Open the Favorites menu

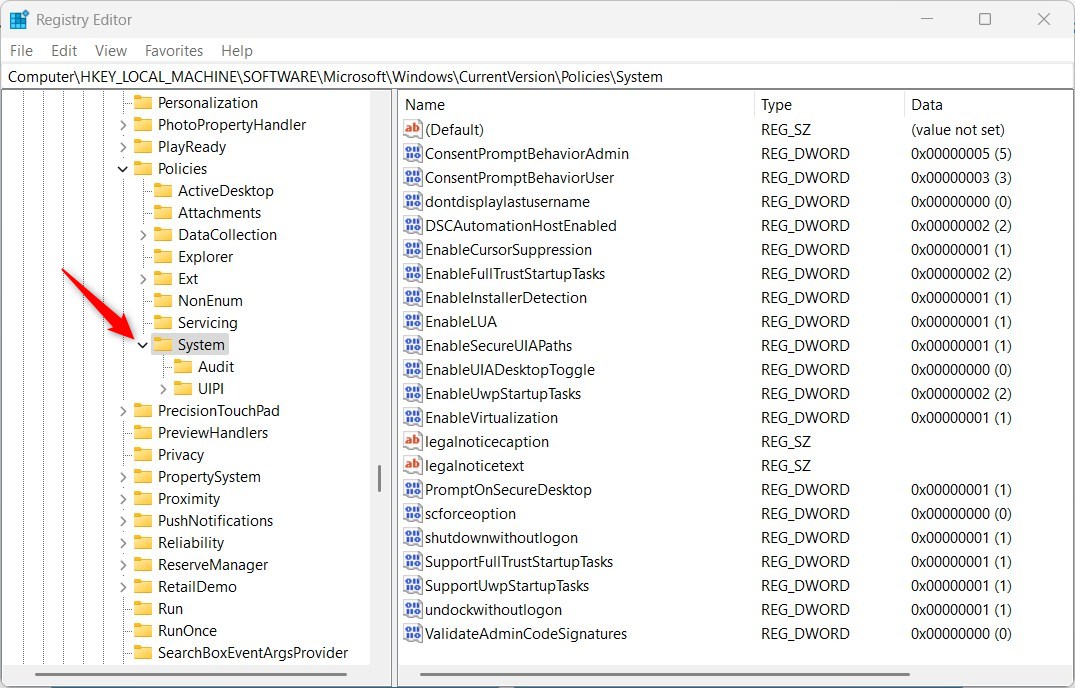point(173,51)
